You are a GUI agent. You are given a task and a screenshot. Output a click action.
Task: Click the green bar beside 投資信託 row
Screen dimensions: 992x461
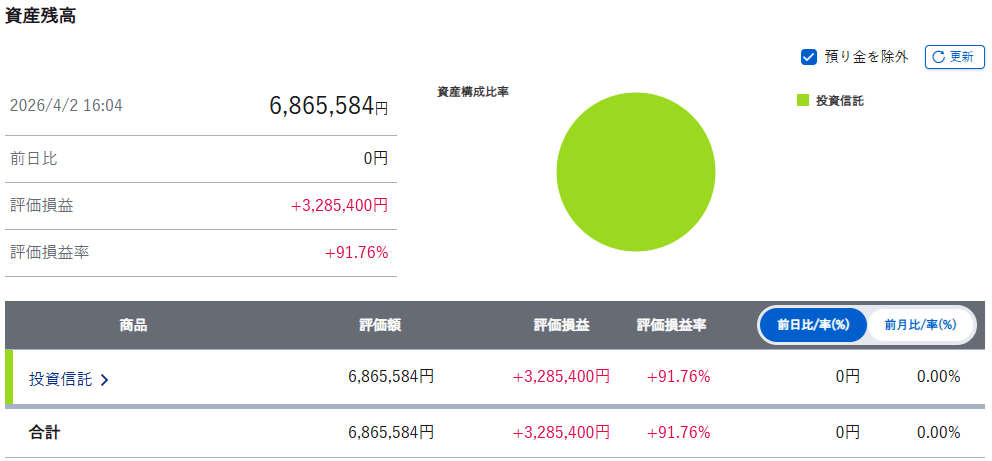point(9,377)
